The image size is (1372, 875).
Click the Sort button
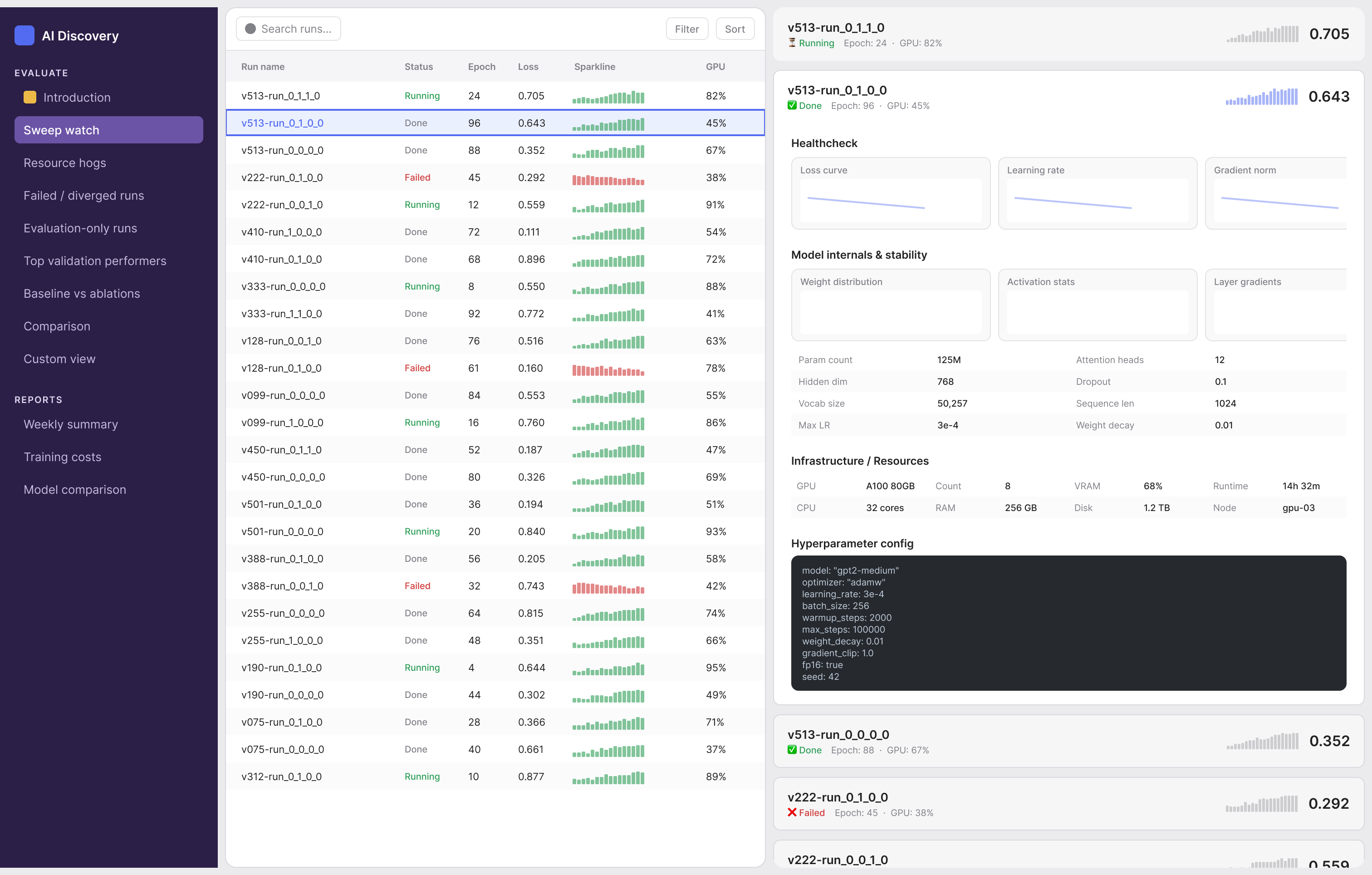pos(735,29)
